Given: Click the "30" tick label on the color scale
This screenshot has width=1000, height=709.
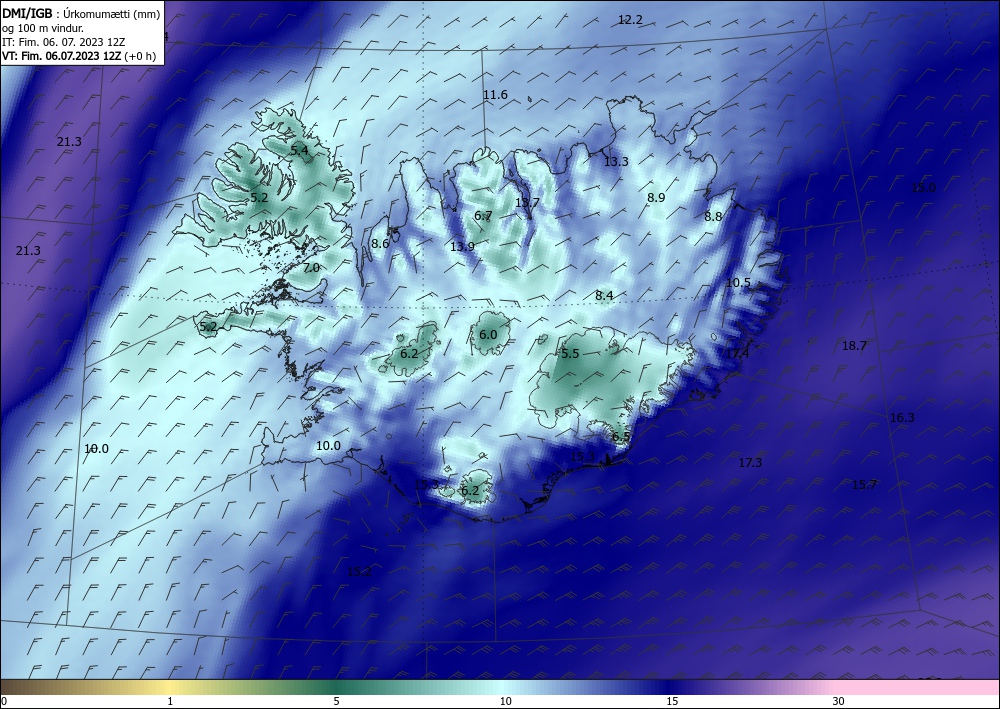Looking at the screenshot, I should pos(839,702).
